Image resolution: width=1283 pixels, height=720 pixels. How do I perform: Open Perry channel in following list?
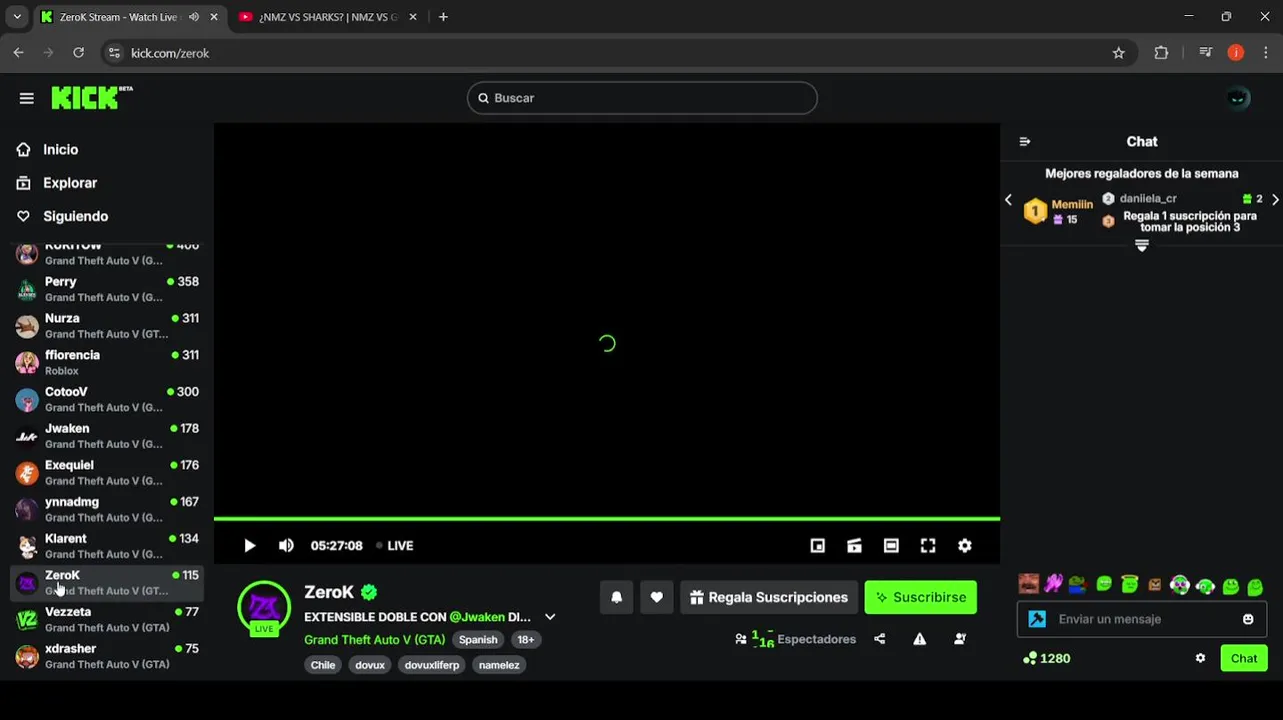(x=107, y=289)
